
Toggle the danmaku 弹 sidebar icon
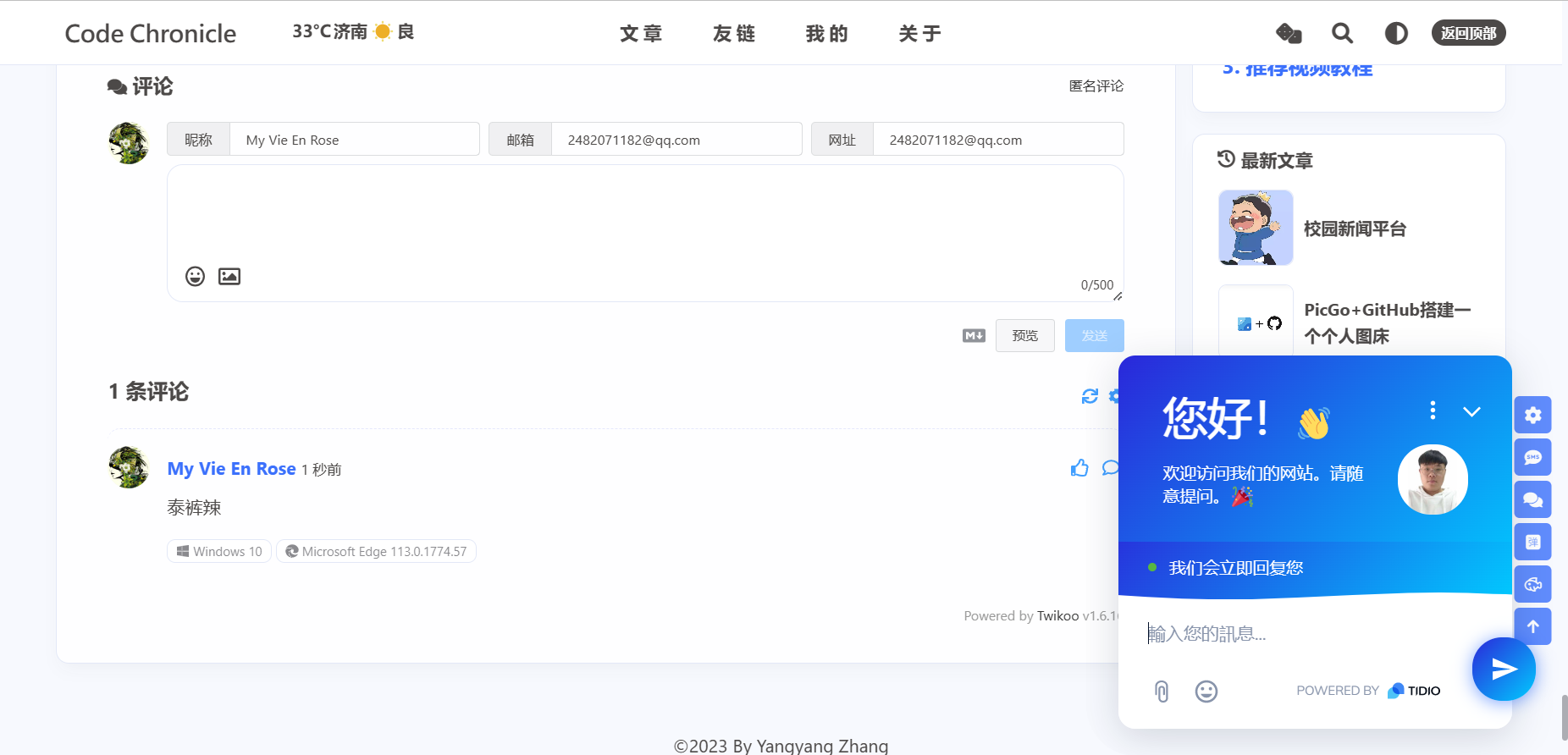pyautogui.click(x=1533, y=542)
